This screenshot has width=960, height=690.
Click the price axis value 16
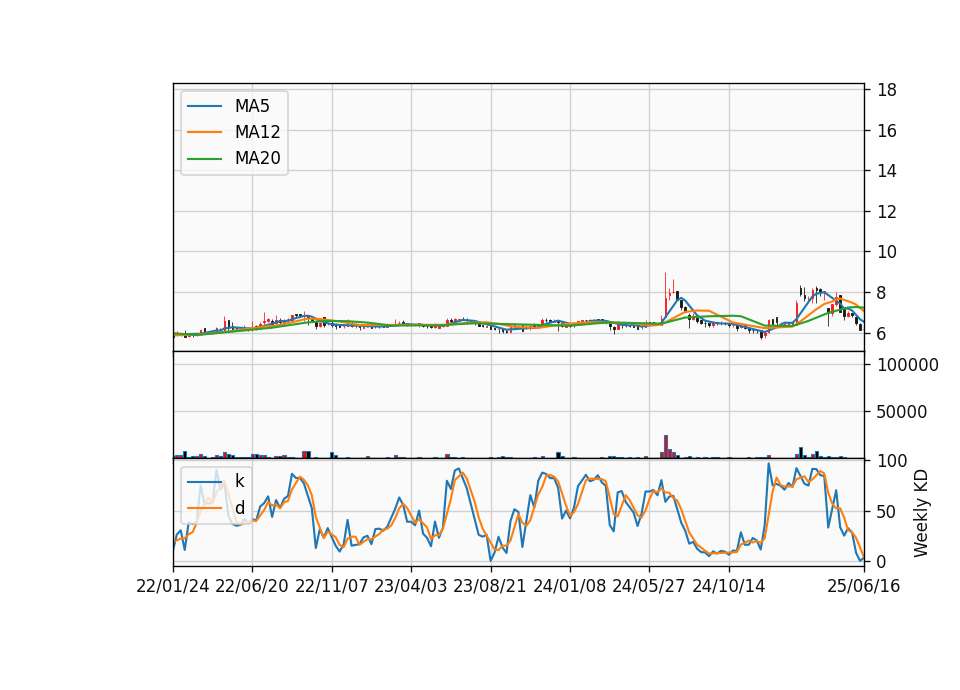(887, 130)
